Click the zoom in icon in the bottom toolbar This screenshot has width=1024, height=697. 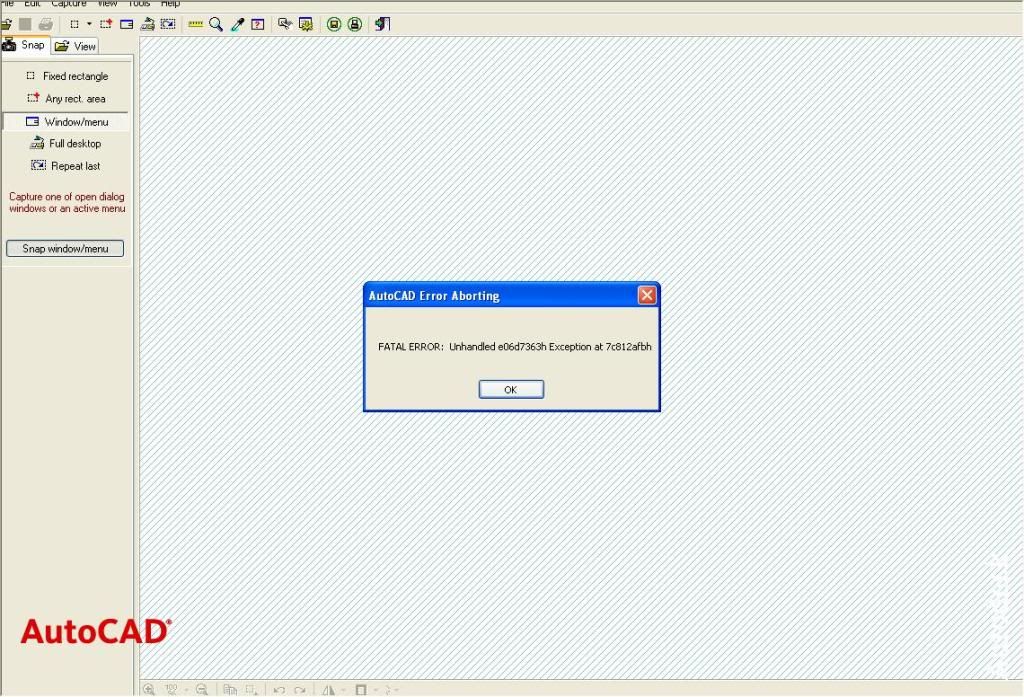[149, 690]
